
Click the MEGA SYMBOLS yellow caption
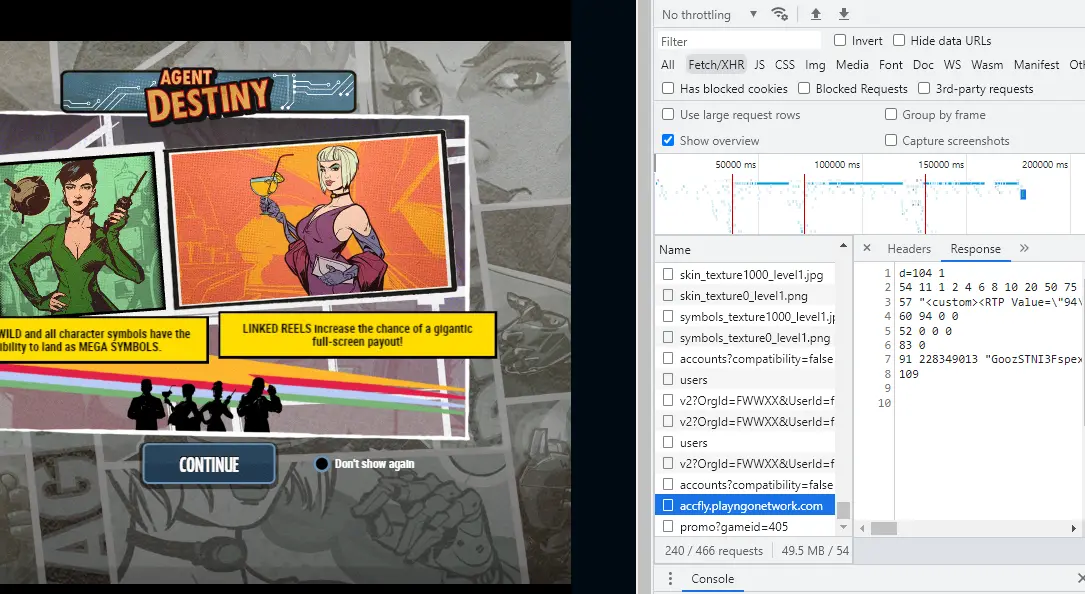pyautogui.click(x=103, y=340)
